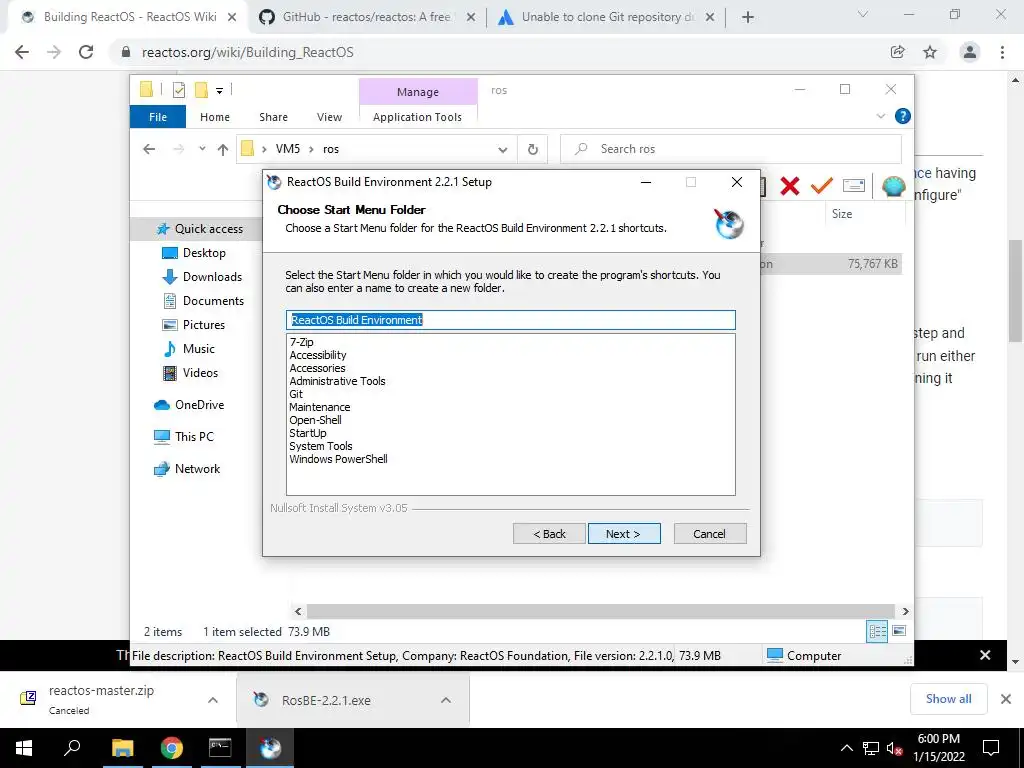
Task: Click the Chrome address bar URL
Action: click(248, 52)
